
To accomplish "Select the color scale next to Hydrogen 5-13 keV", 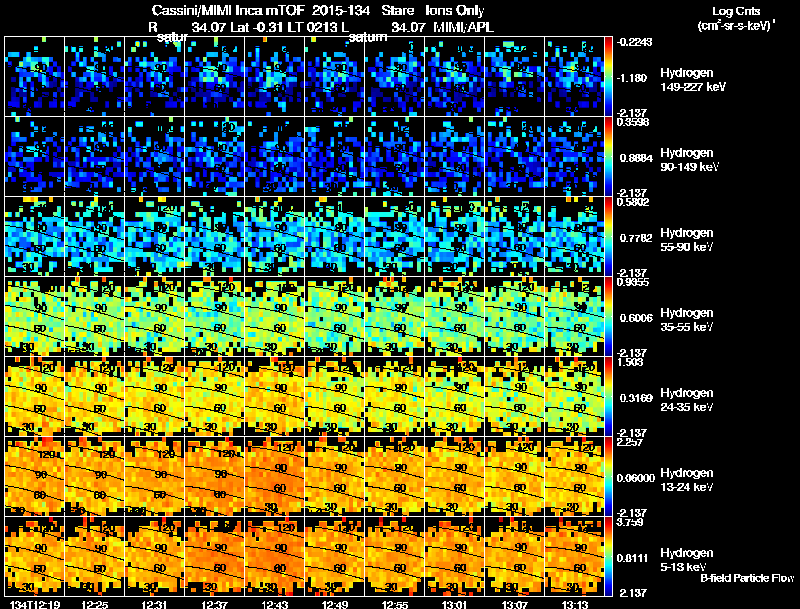I will pos(609,556).
